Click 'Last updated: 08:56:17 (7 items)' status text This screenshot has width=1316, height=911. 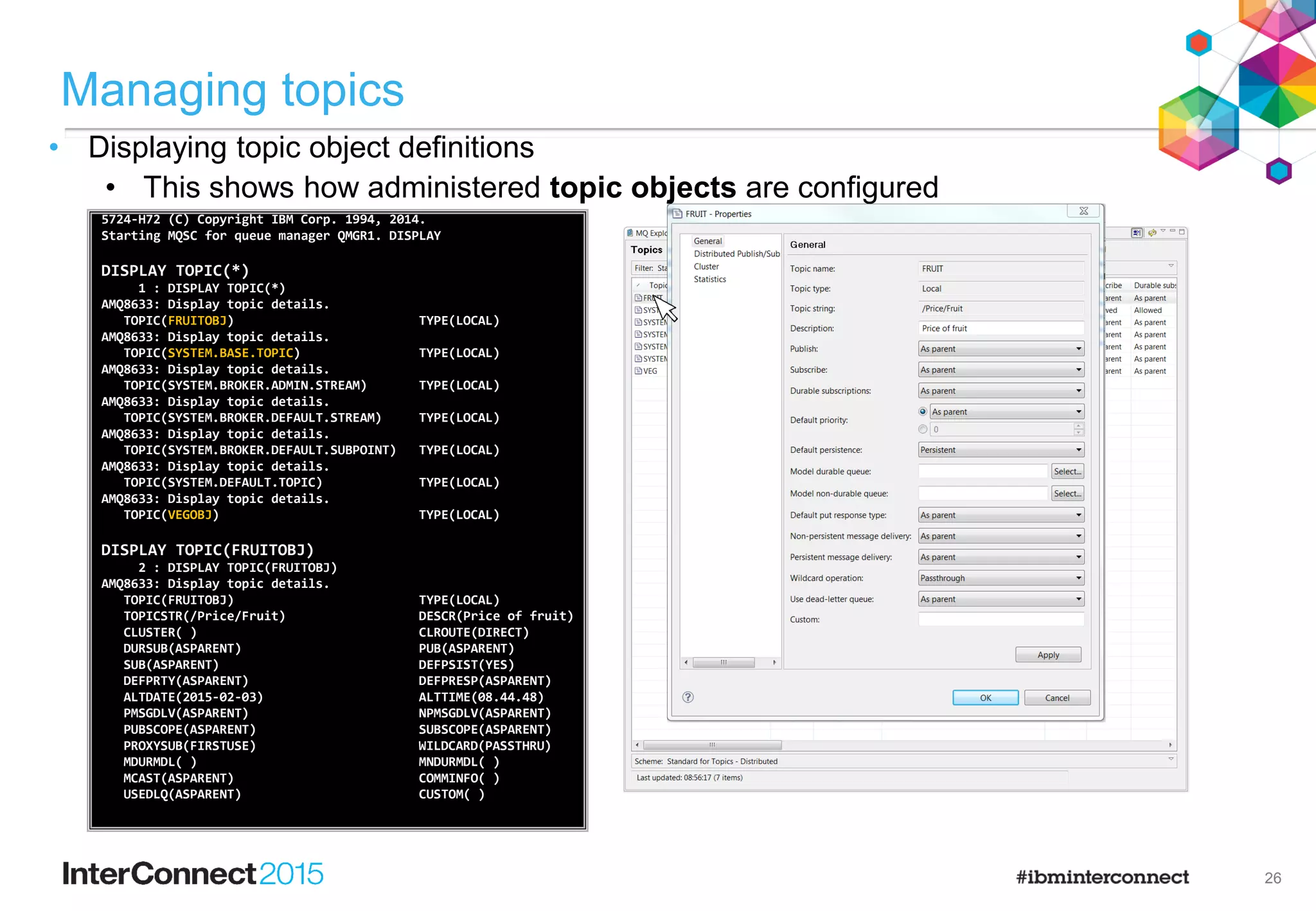pyautogui.click(x=689, y=777)
